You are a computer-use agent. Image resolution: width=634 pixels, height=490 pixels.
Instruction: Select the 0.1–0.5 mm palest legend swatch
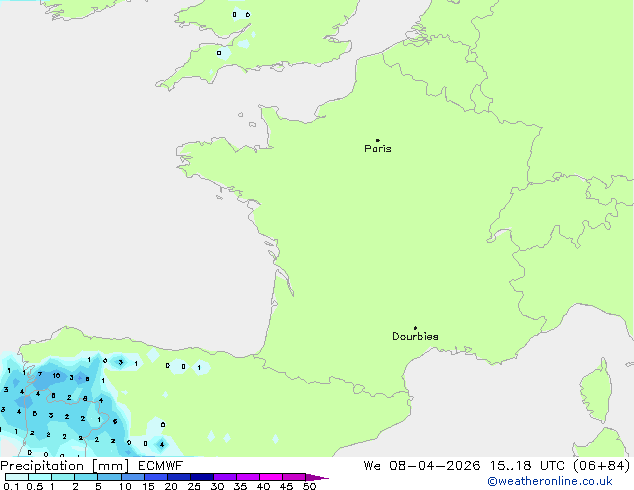tap(17, 477)
